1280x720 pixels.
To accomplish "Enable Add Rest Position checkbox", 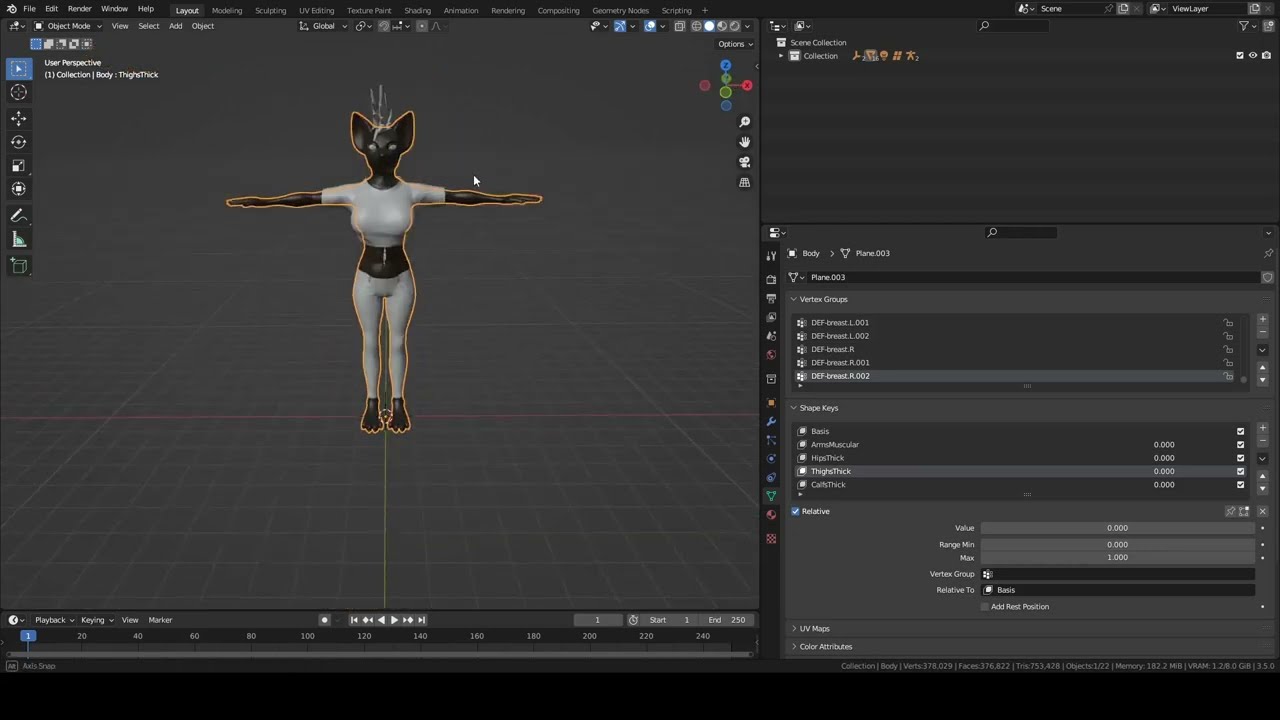I will pyautogui.click(x=985, y=607).
